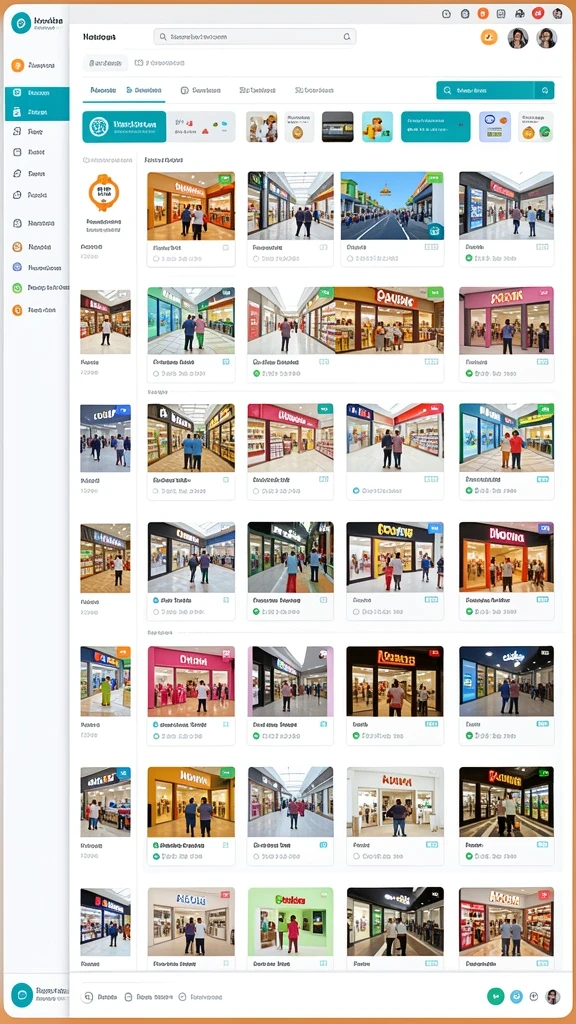This screenshot has width=576, height=1024.
Task: Expand the tag badge on the blue-sky street card
Action: [x=435, y=178]
